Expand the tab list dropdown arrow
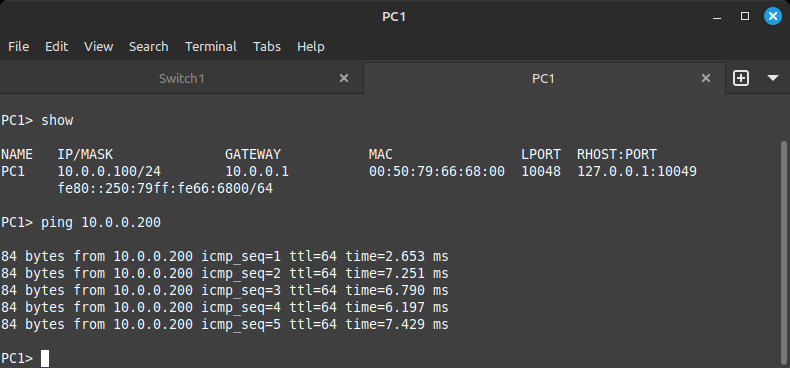The height and width of the screenshot is (368, 790). click(x=773, y=79)
